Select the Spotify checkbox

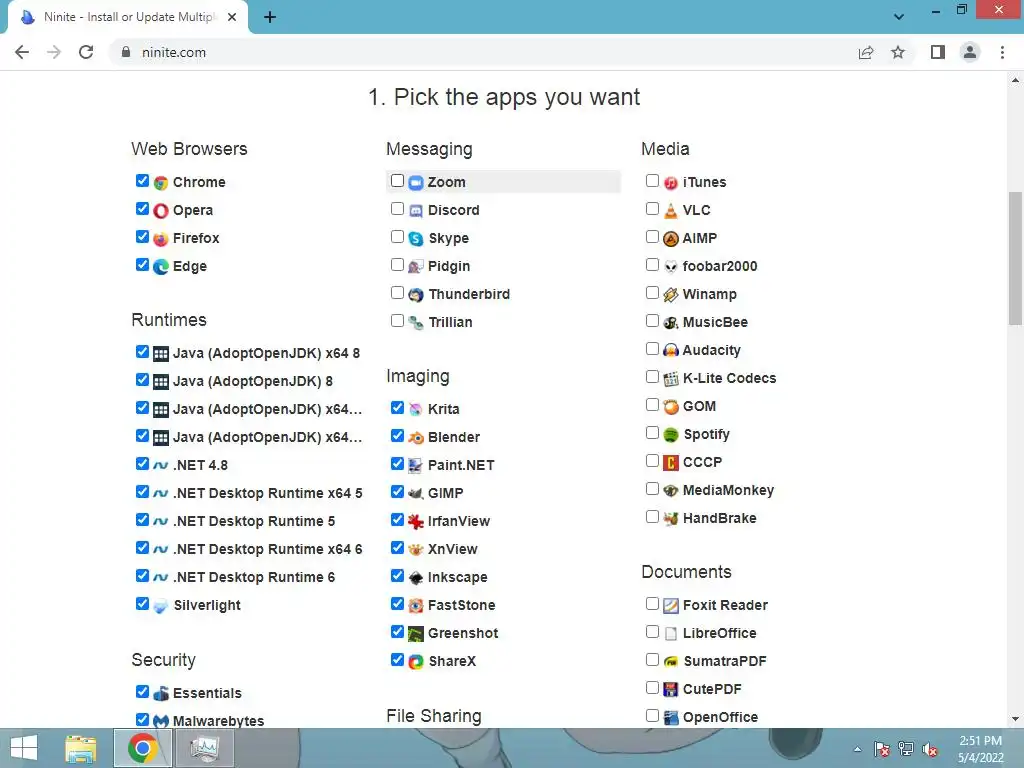pos(652,432)
